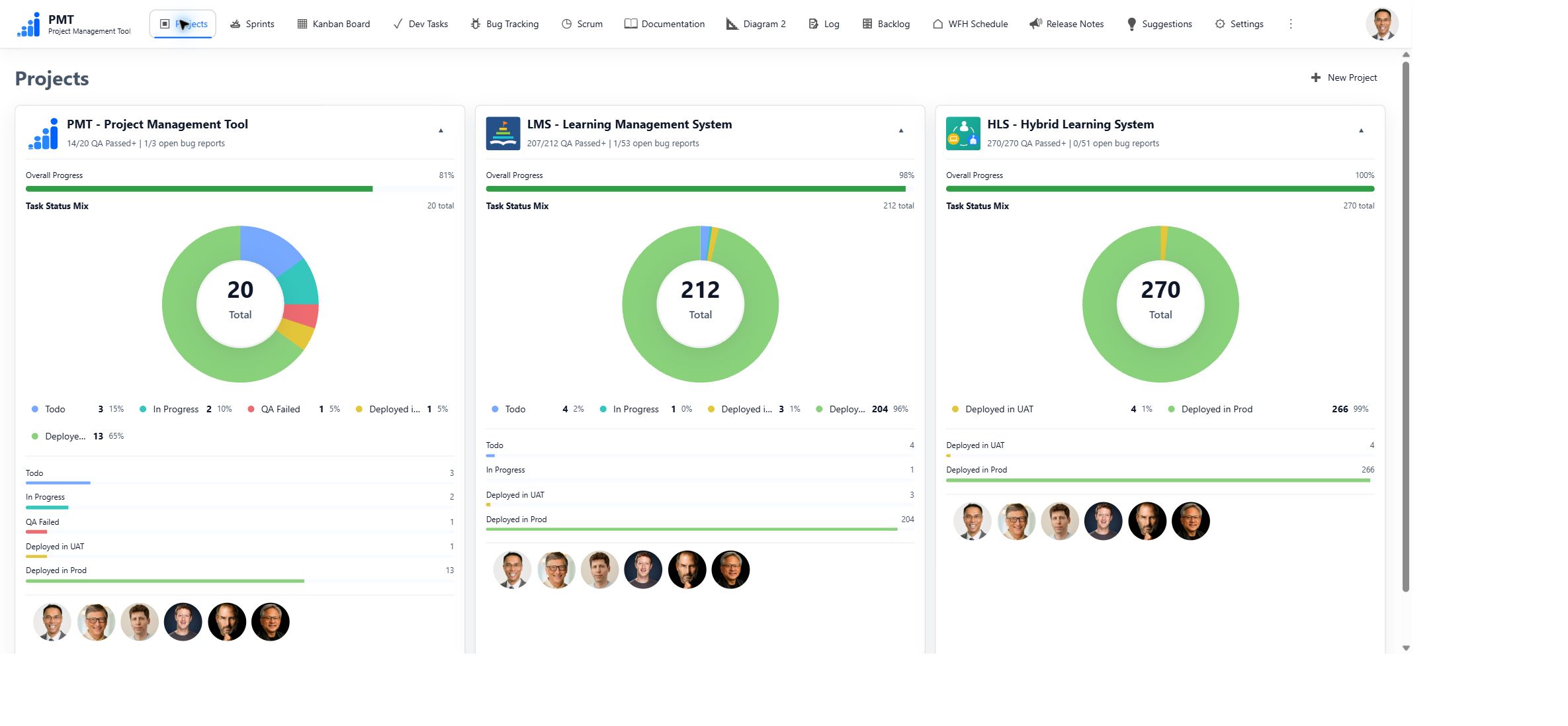Collapse the LMS project card
The height and width of the screenshot is (726, 1568).
[x=900, y=131]
